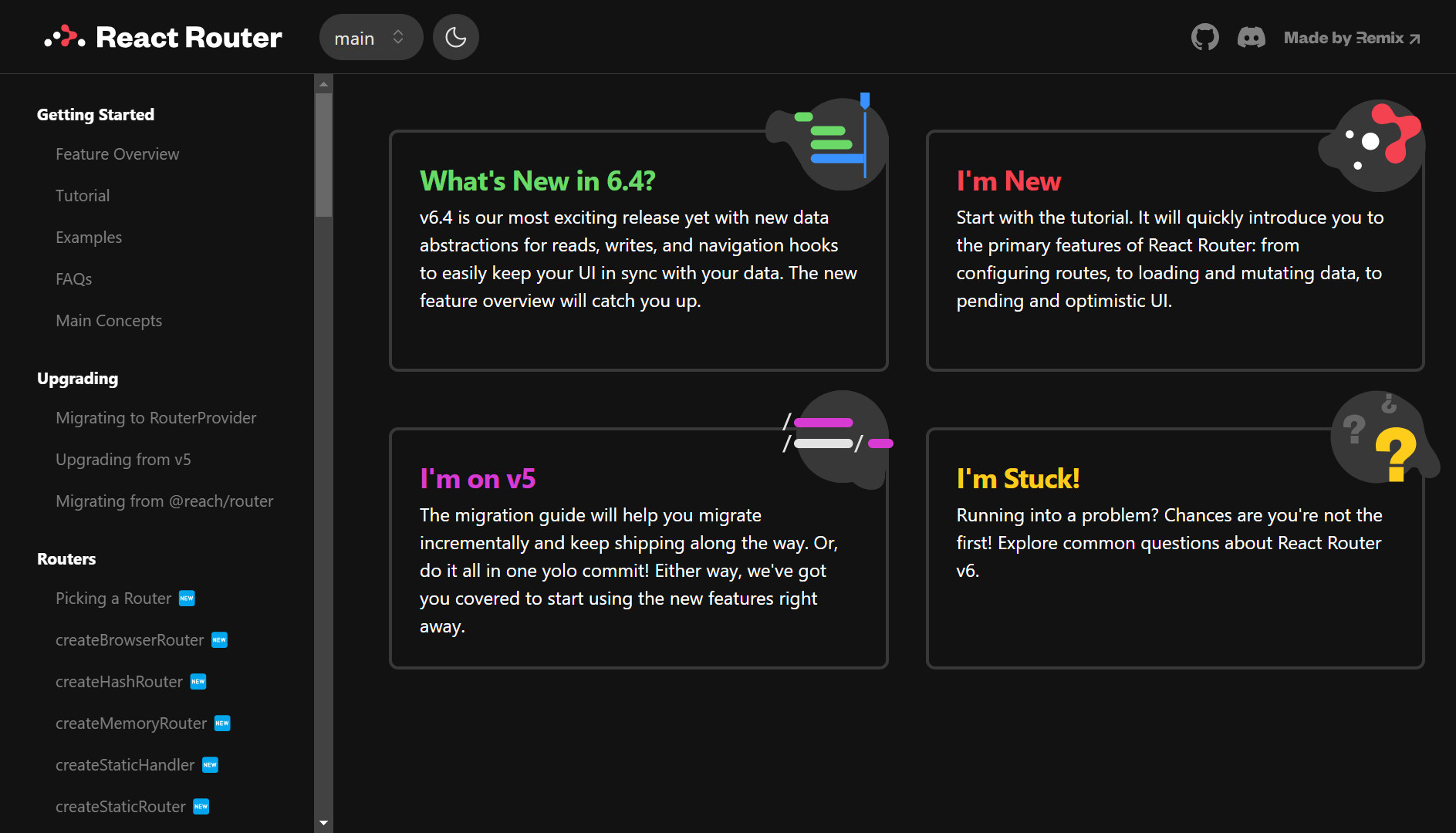Open the I'm on v5 card
Screen dimensions: 1456x833
pyautogui.click(x=639, y=548)
